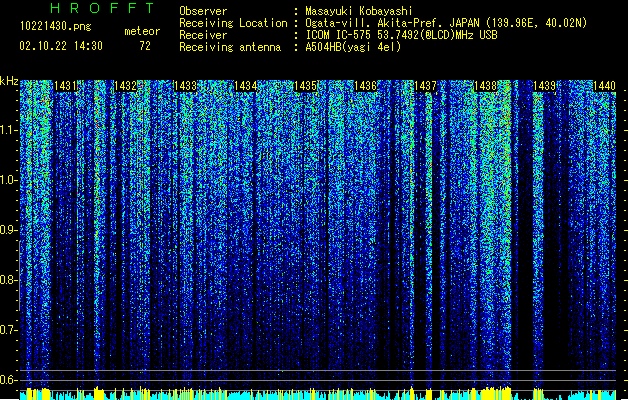Click the 1439 time marker
The image size is (629, 400).
545,86
